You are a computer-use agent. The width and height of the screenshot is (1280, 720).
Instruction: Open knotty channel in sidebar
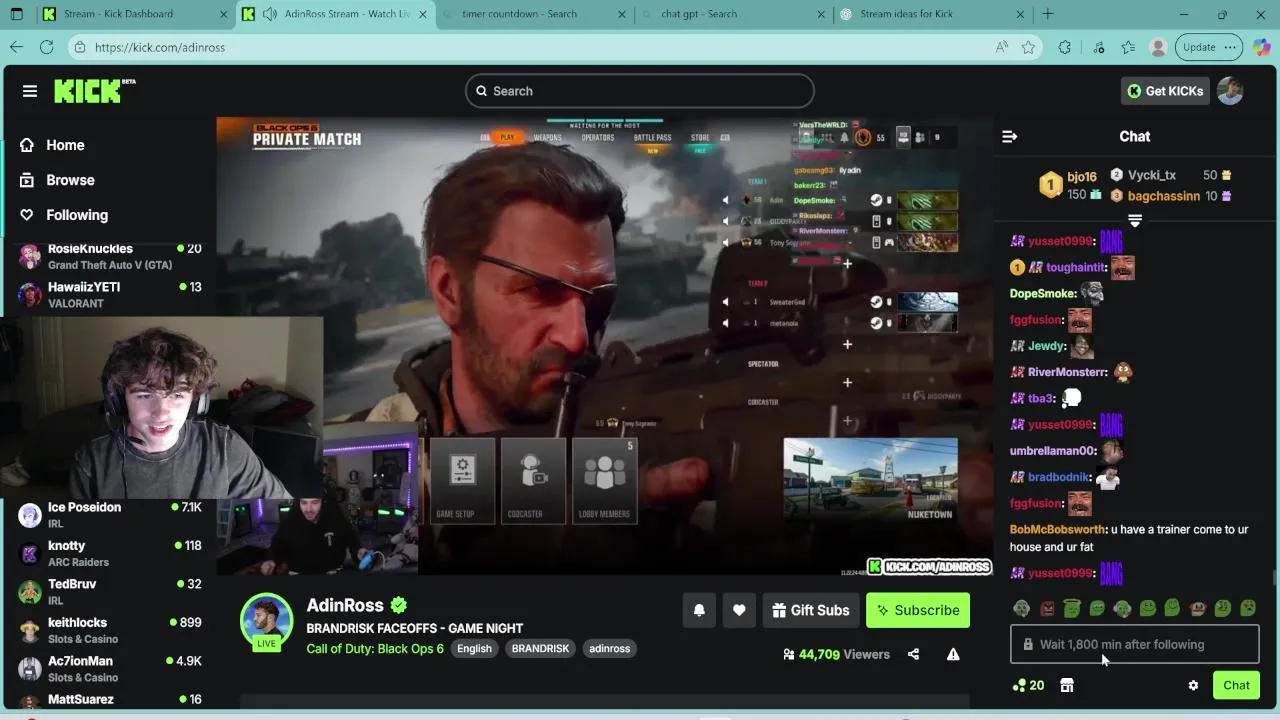pos(110,554)
